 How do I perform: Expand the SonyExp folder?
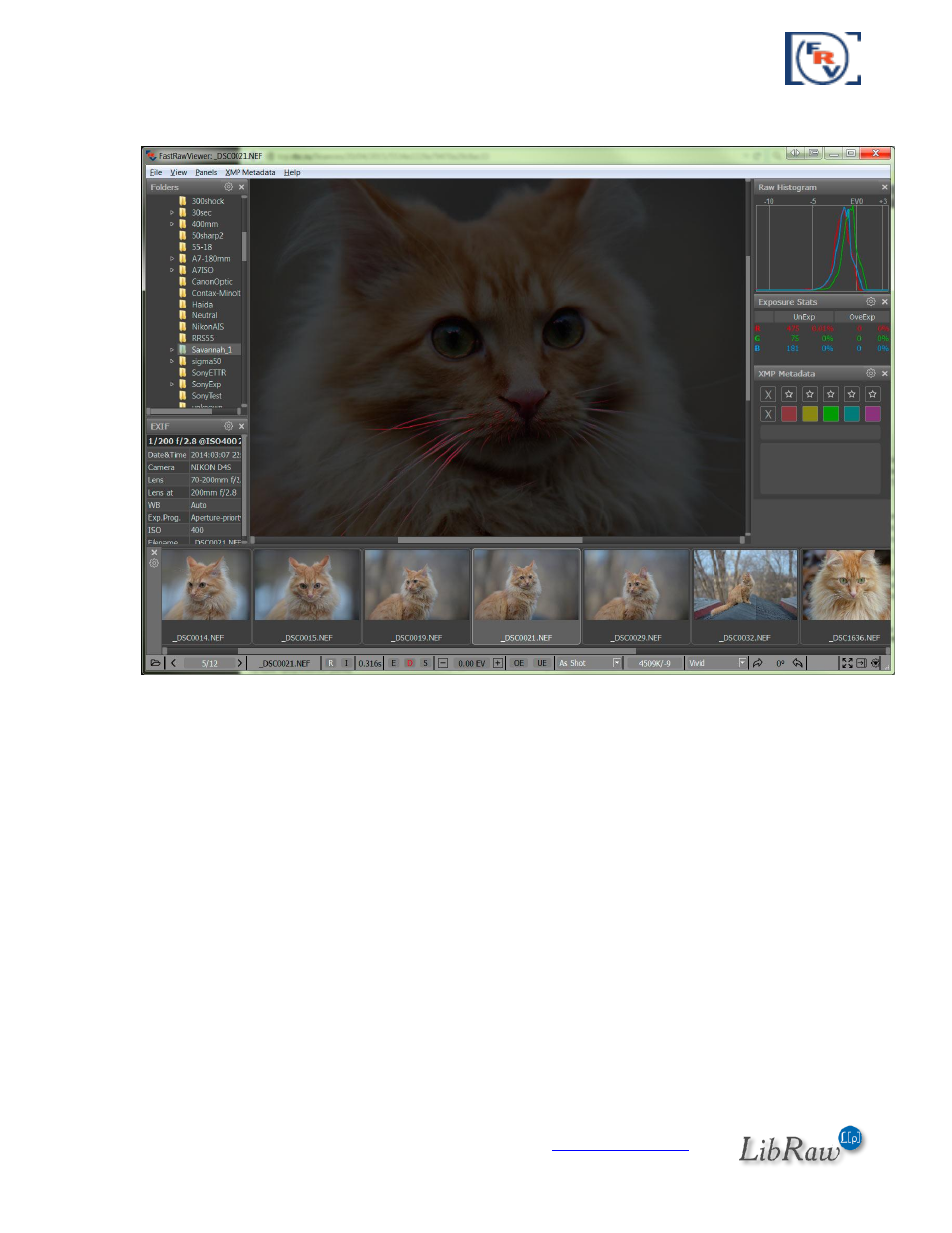[172, 384]
